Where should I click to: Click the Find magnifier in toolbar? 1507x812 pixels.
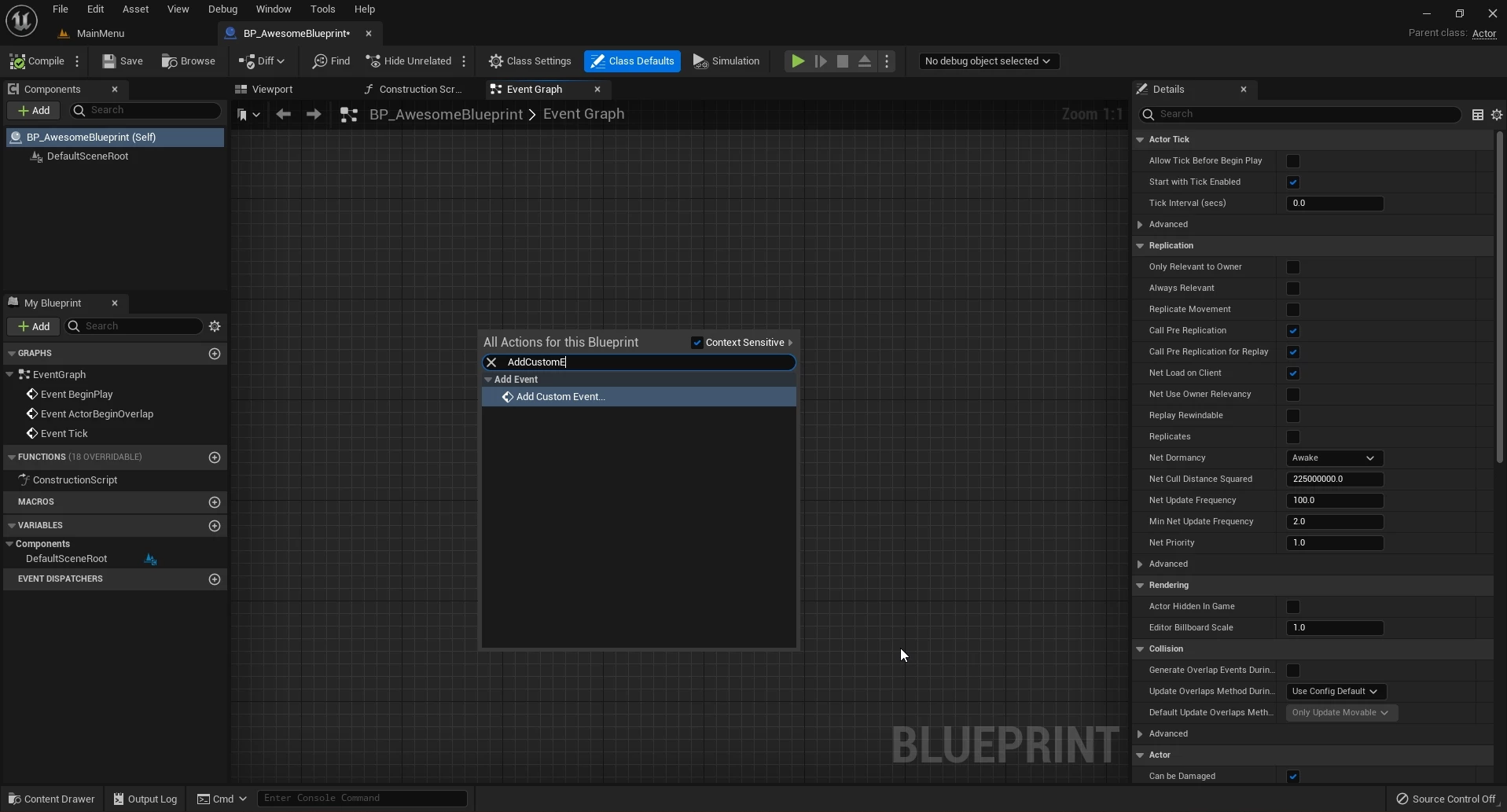click(x=319, y=61)
